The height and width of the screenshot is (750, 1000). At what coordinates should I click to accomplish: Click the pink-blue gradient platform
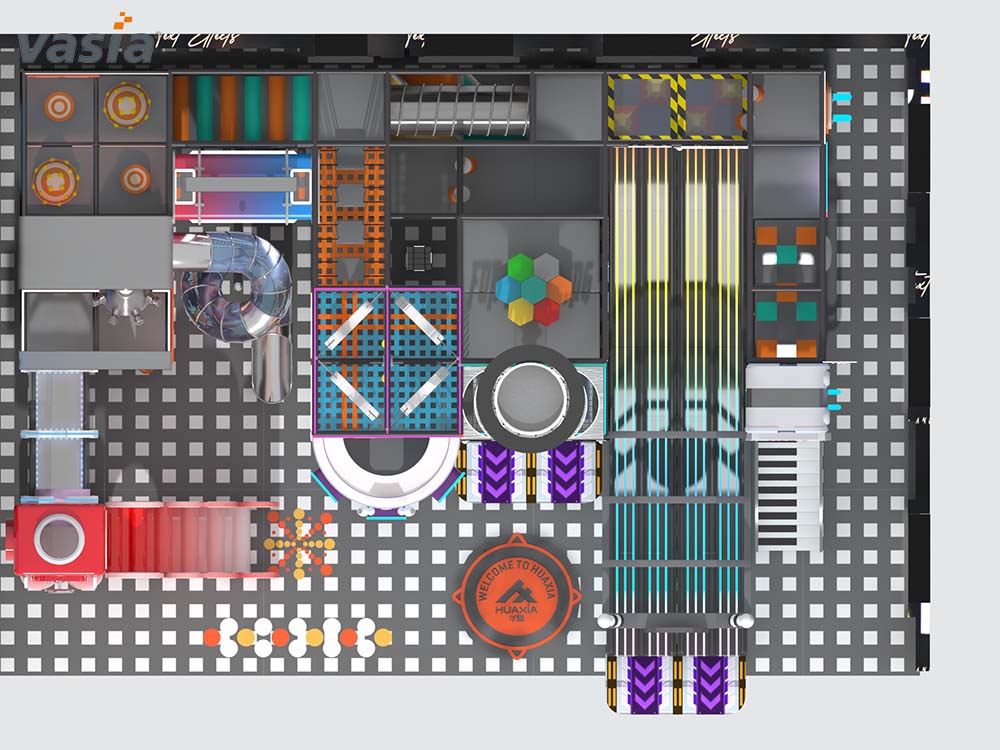pyautogui.click(x=243, y=185)
